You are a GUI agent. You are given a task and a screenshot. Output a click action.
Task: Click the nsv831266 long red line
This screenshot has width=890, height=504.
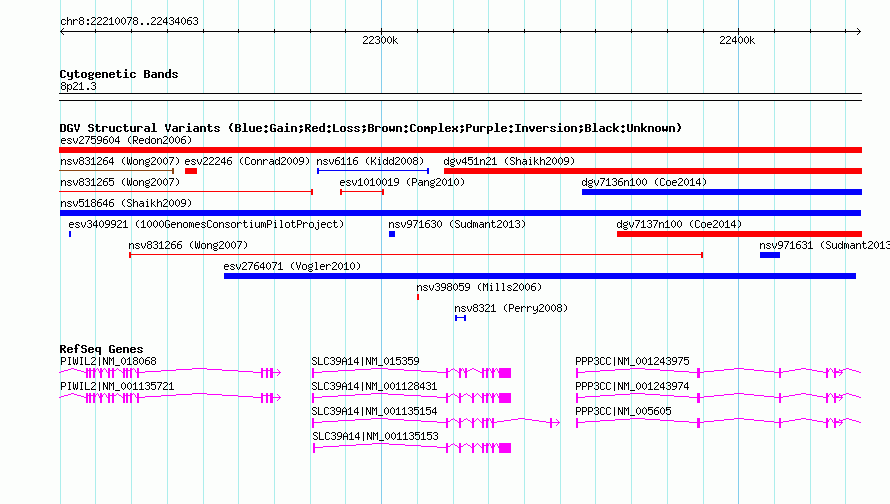coord(416,255)
